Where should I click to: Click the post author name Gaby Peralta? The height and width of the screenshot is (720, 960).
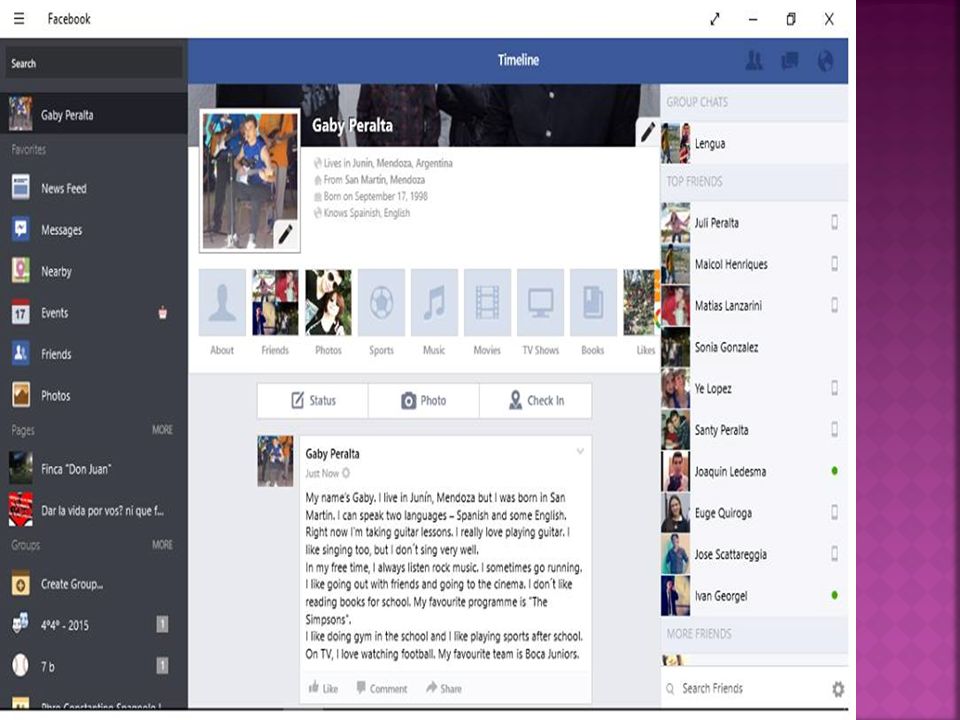coord(332,454)
